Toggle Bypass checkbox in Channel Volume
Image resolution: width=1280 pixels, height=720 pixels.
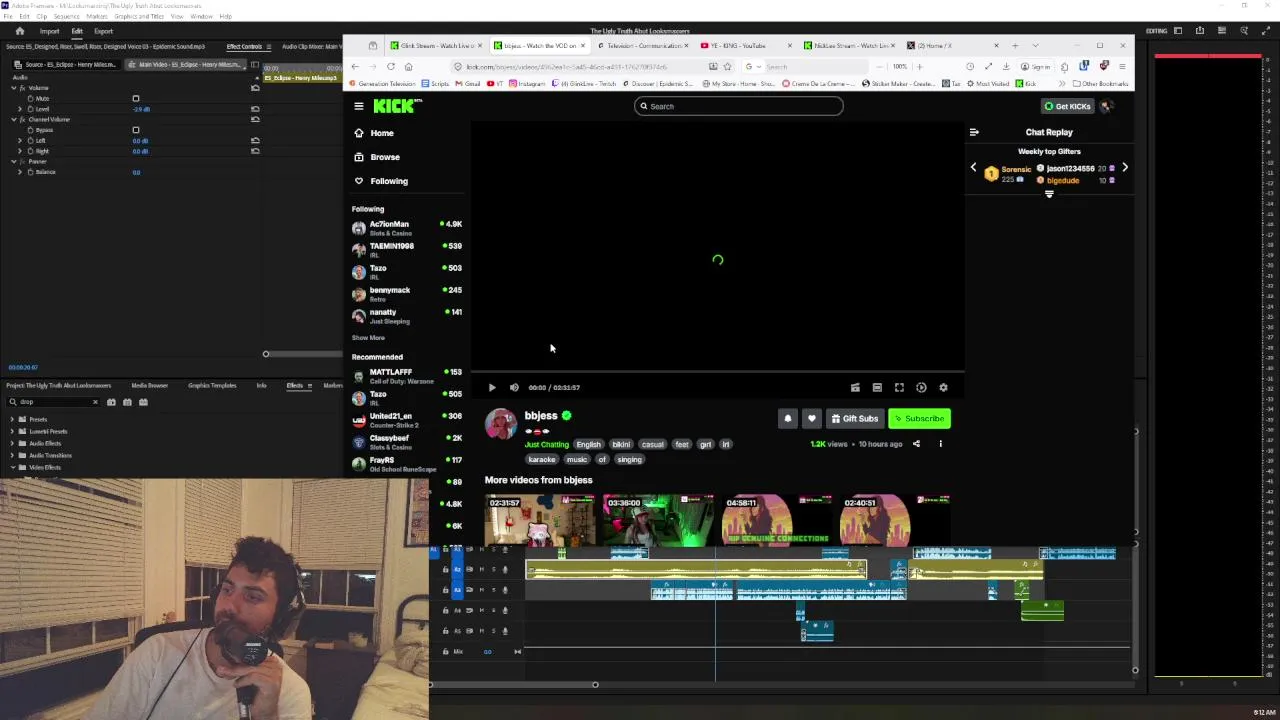click(x=136, y=130)
